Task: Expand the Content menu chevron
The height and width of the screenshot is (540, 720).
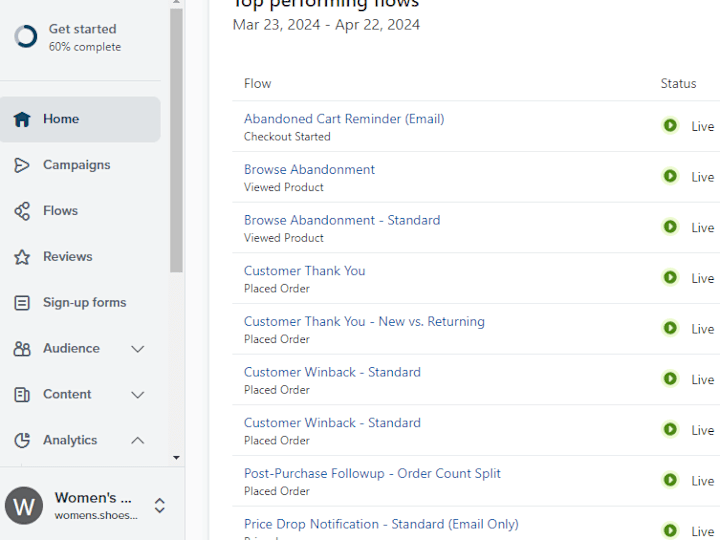Action: [138, 395]
